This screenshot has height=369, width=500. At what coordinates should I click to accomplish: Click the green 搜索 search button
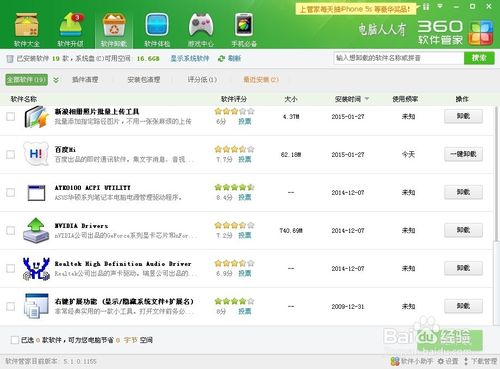pos(479,58)
